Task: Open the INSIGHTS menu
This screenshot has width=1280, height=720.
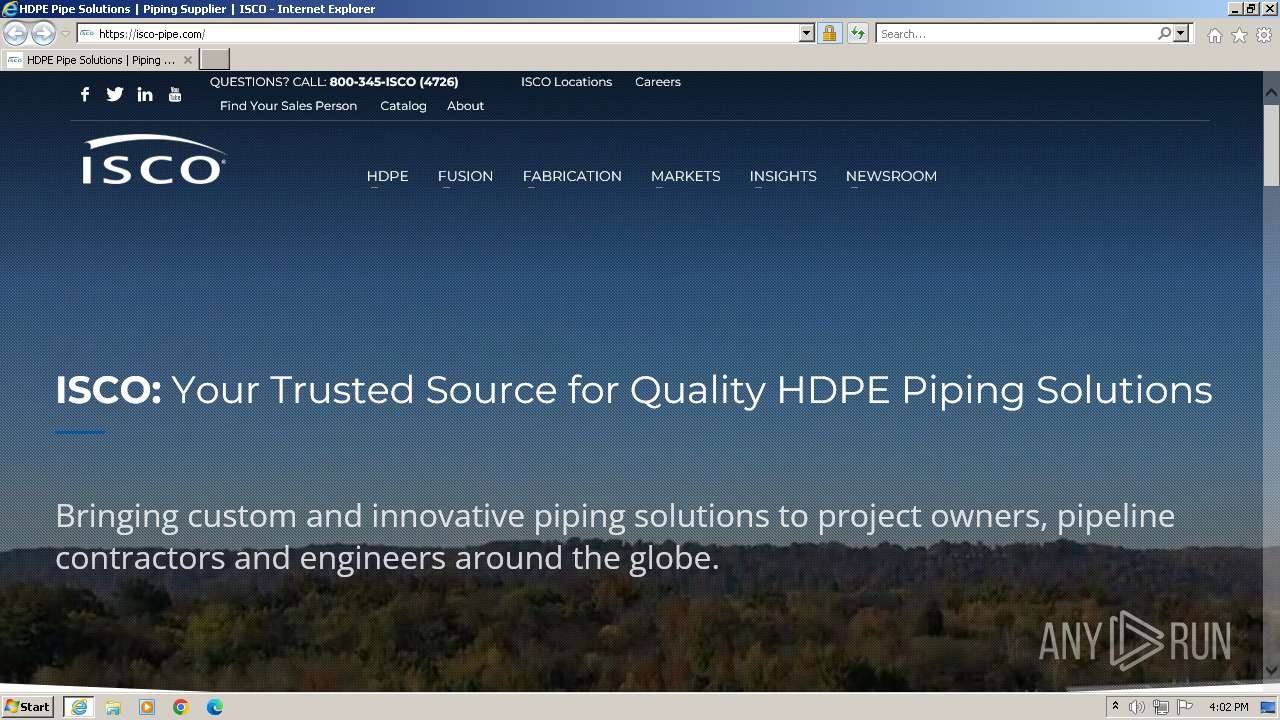Action: click(783, 176)
